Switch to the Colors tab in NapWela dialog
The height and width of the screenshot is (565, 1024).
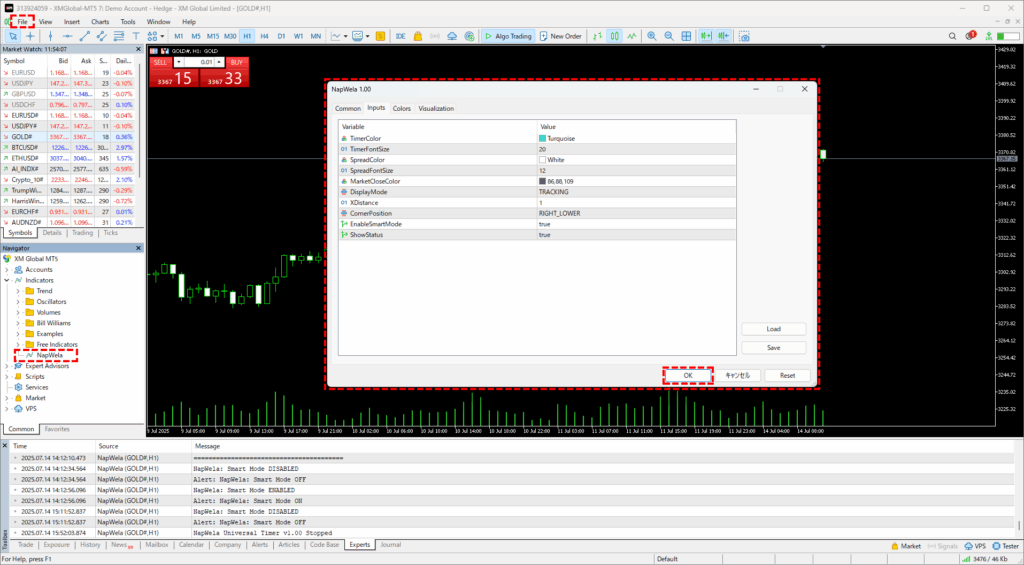[x=402, y=108]
